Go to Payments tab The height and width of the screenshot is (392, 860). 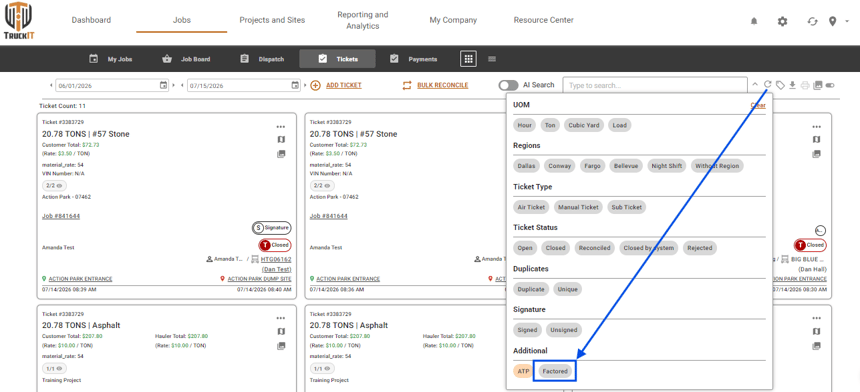pyautogui.click(x=414, y=59)
